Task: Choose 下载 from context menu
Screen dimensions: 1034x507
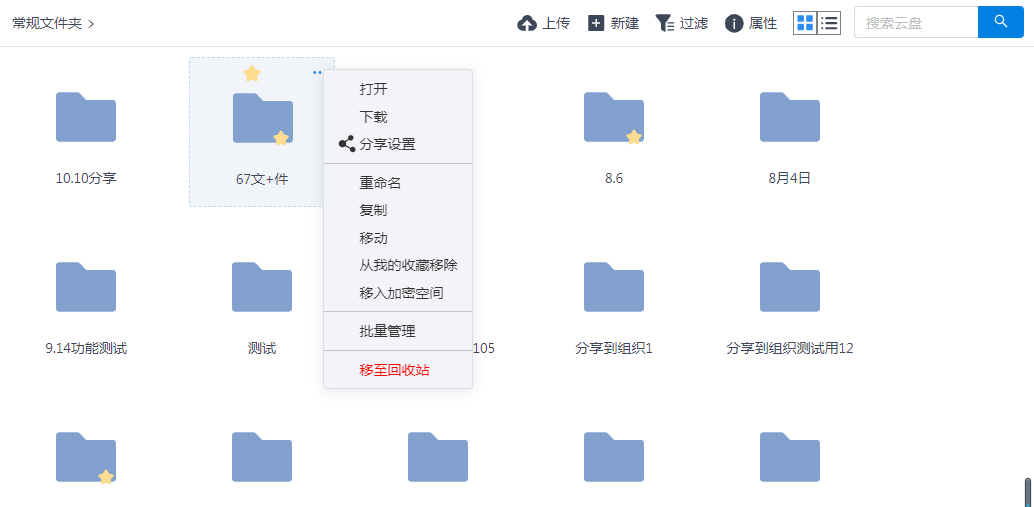Action: point(398,117)
